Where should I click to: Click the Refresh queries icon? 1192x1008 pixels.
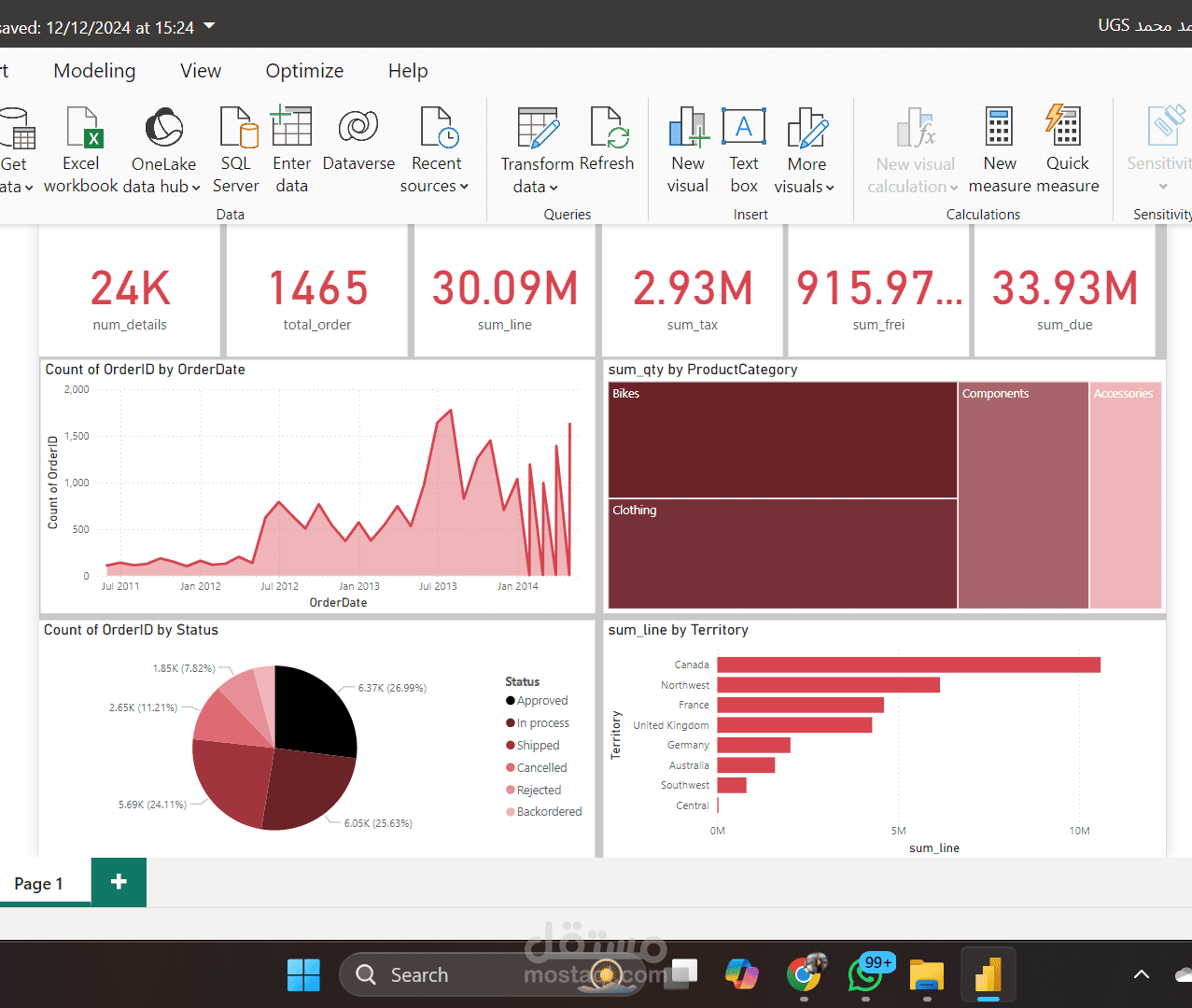607,127
